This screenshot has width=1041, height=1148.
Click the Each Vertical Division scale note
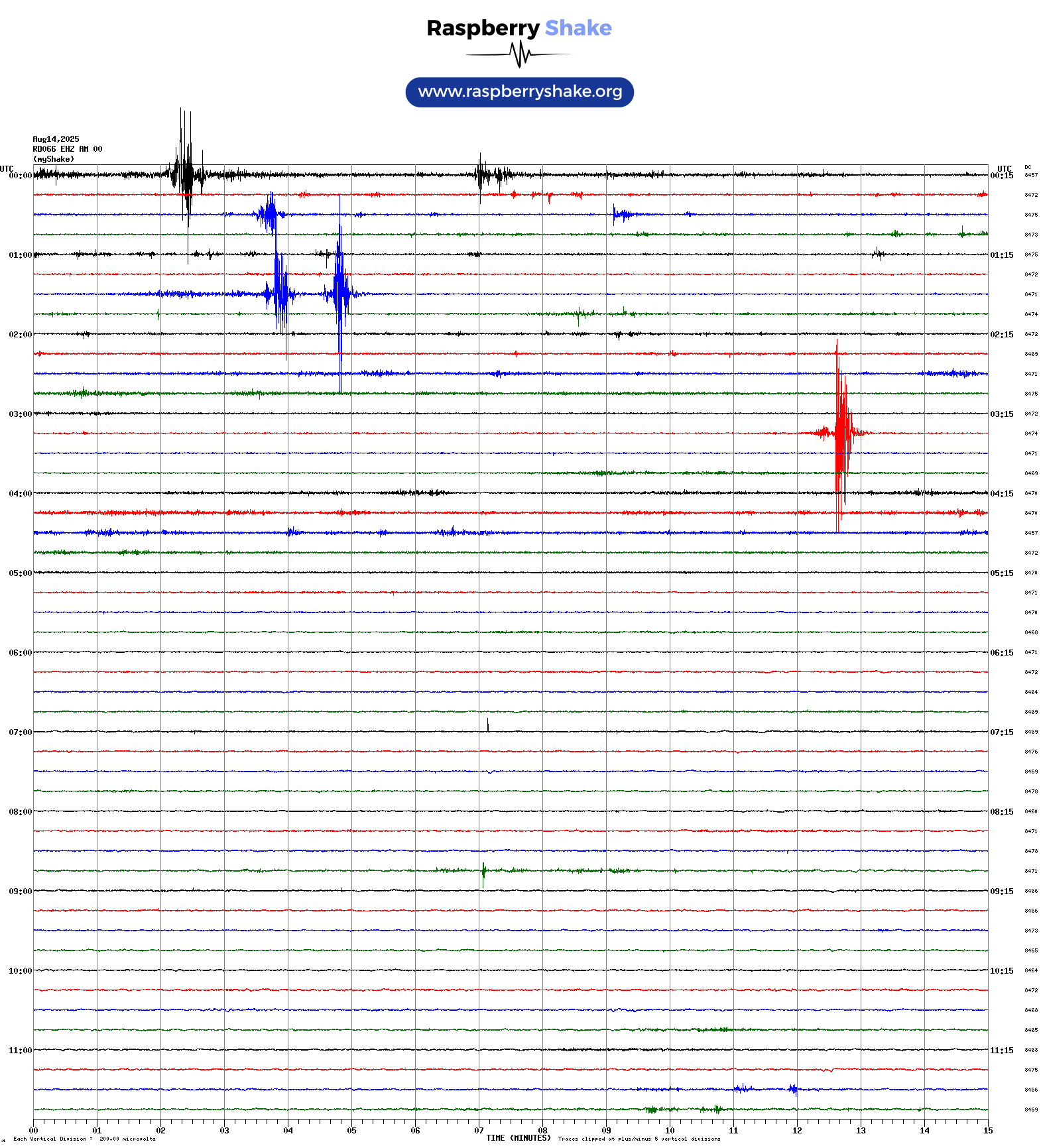[84, 1139]
